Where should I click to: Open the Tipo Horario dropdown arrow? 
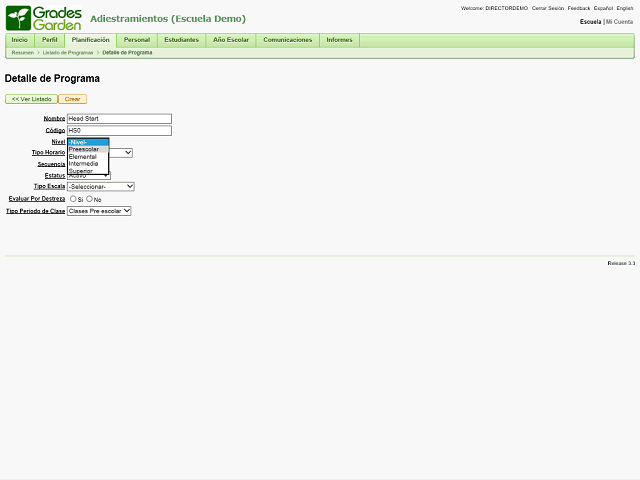click(128, 153)
